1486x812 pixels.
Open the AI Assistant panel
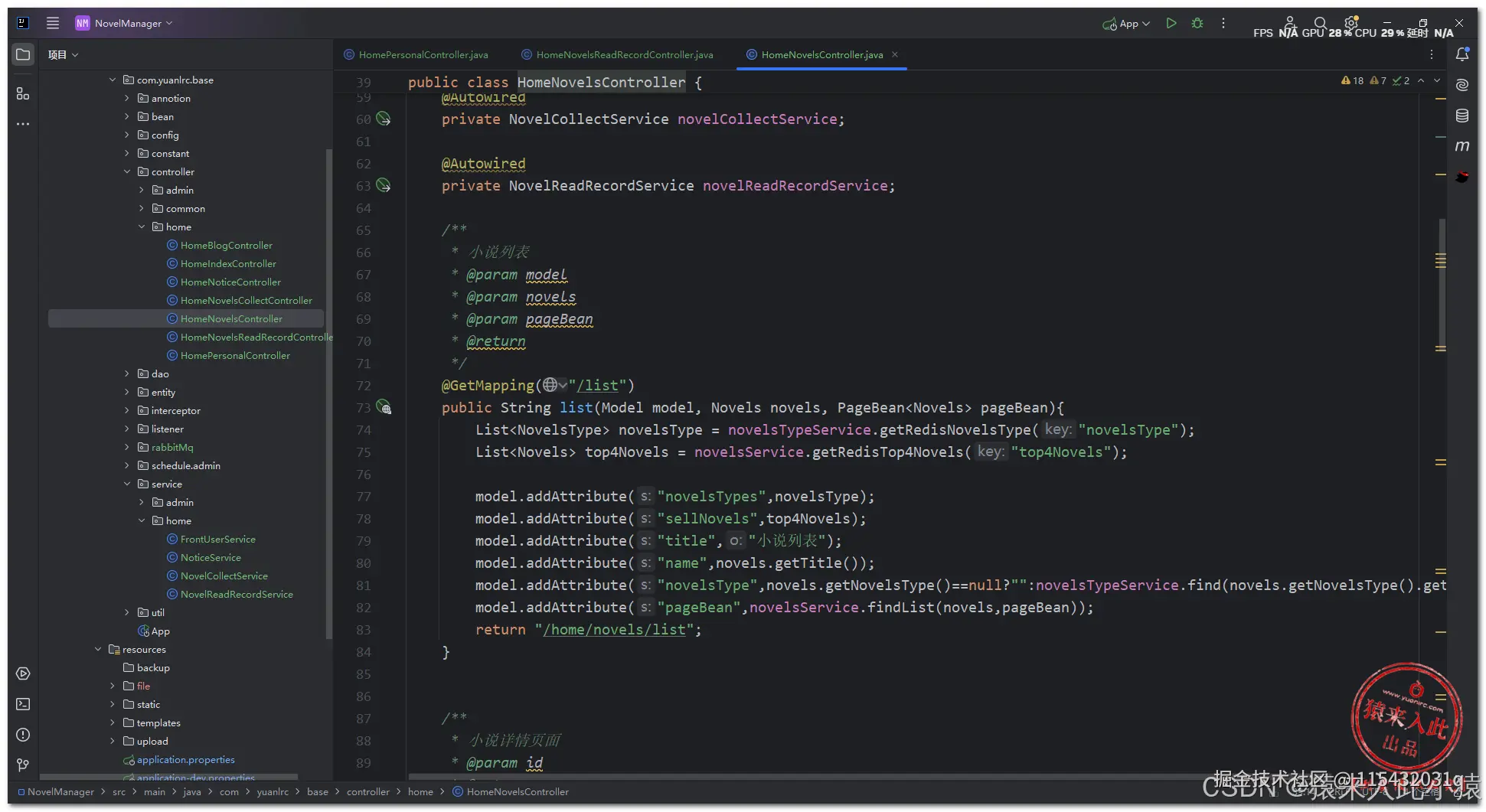click(1462, 85)
